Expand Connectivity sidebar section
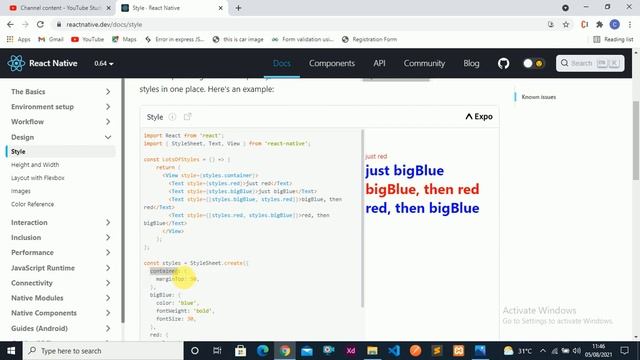This screenshot has width=640, height=360. pos(61,283)
